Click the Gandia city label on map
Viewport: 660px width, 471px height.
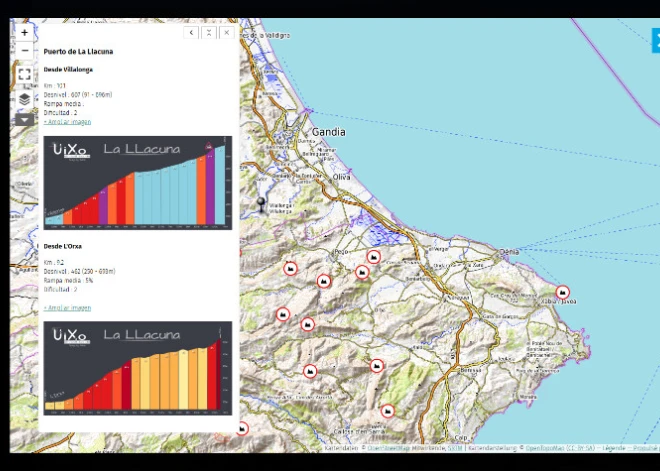point(328,132)
